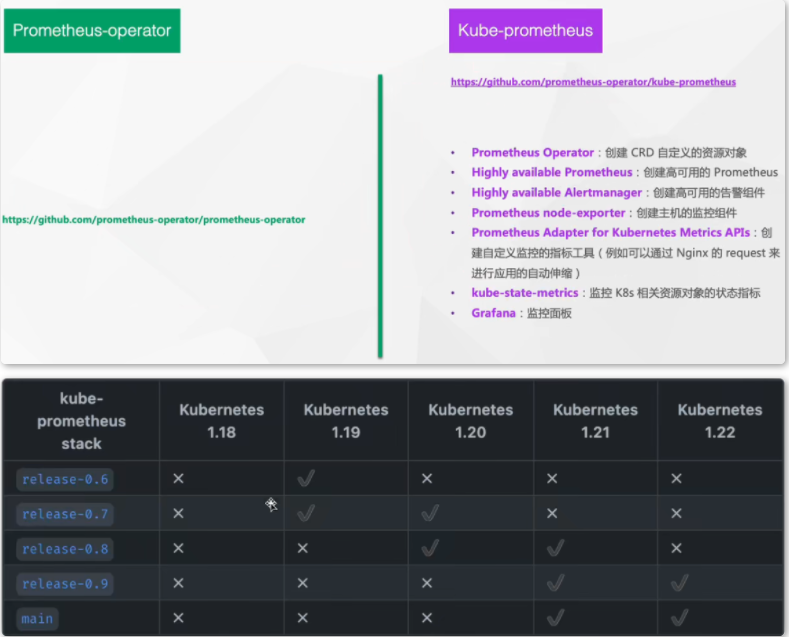Select the release-0.6 branch tag
The height and width of the screenshot is (637, 789).
(x=65, y=479)
